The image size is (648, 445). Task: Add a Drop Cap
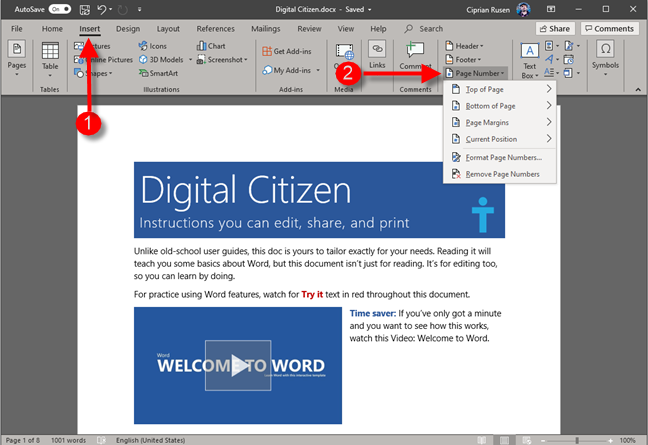pos(551,73)
